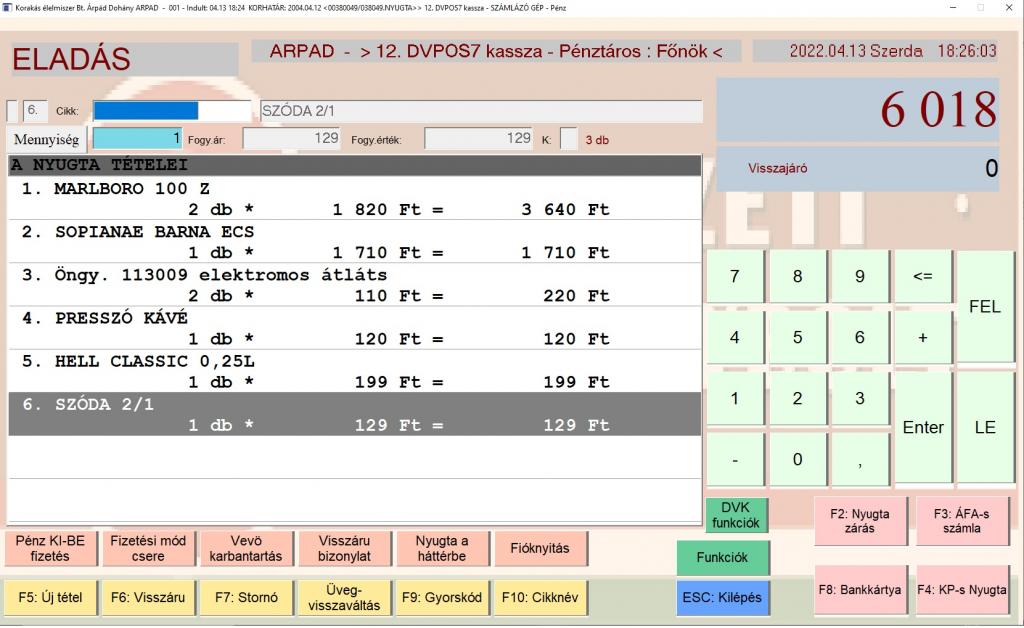Image resolution: width=1024 pixels, height=628 pixels.
Task: Exit using ESC: Kilépés button
Action: pyautogui.click(x=722, y=597)
